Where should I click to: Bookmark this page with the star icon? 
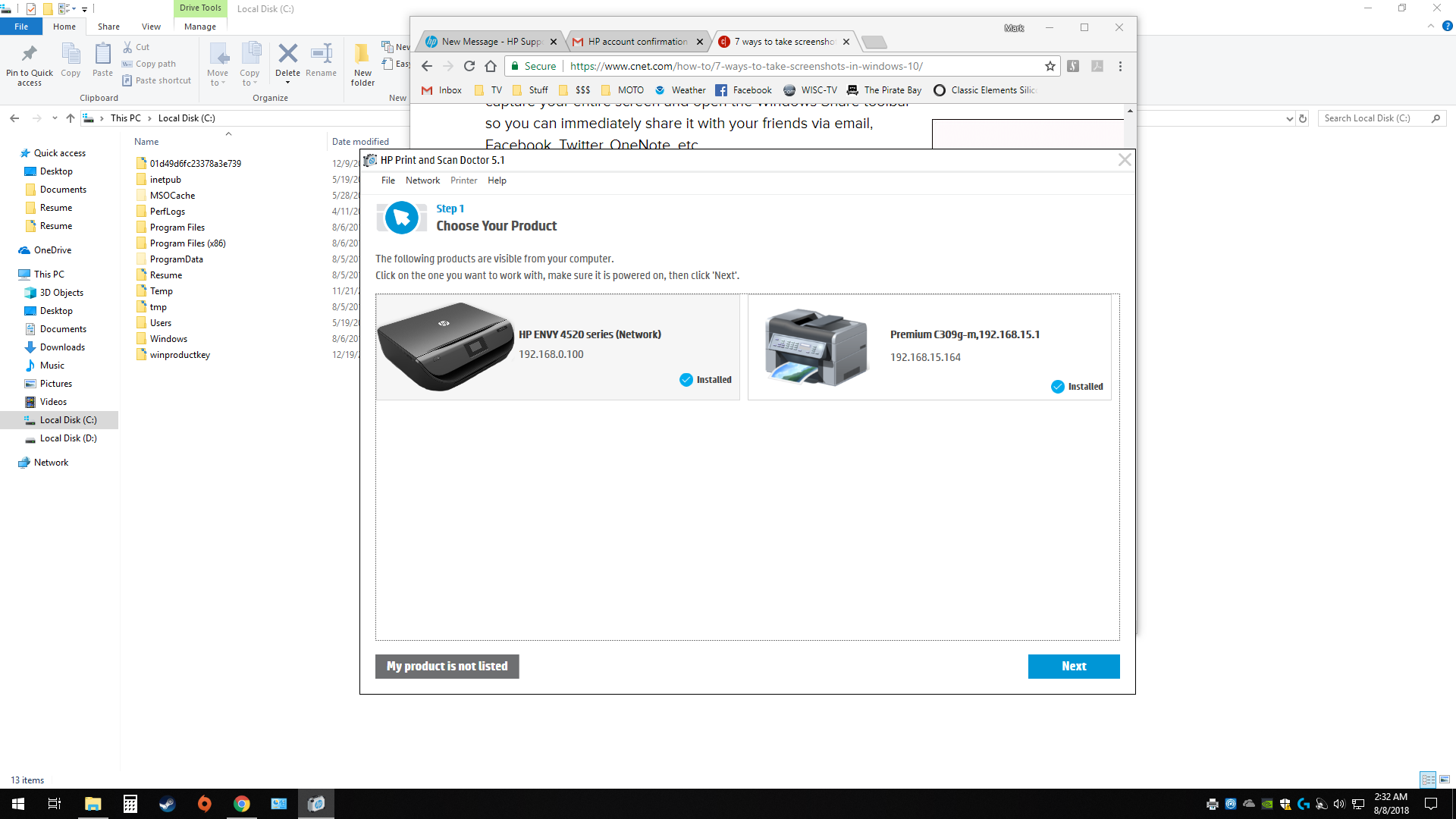[x=1050, y=66]
